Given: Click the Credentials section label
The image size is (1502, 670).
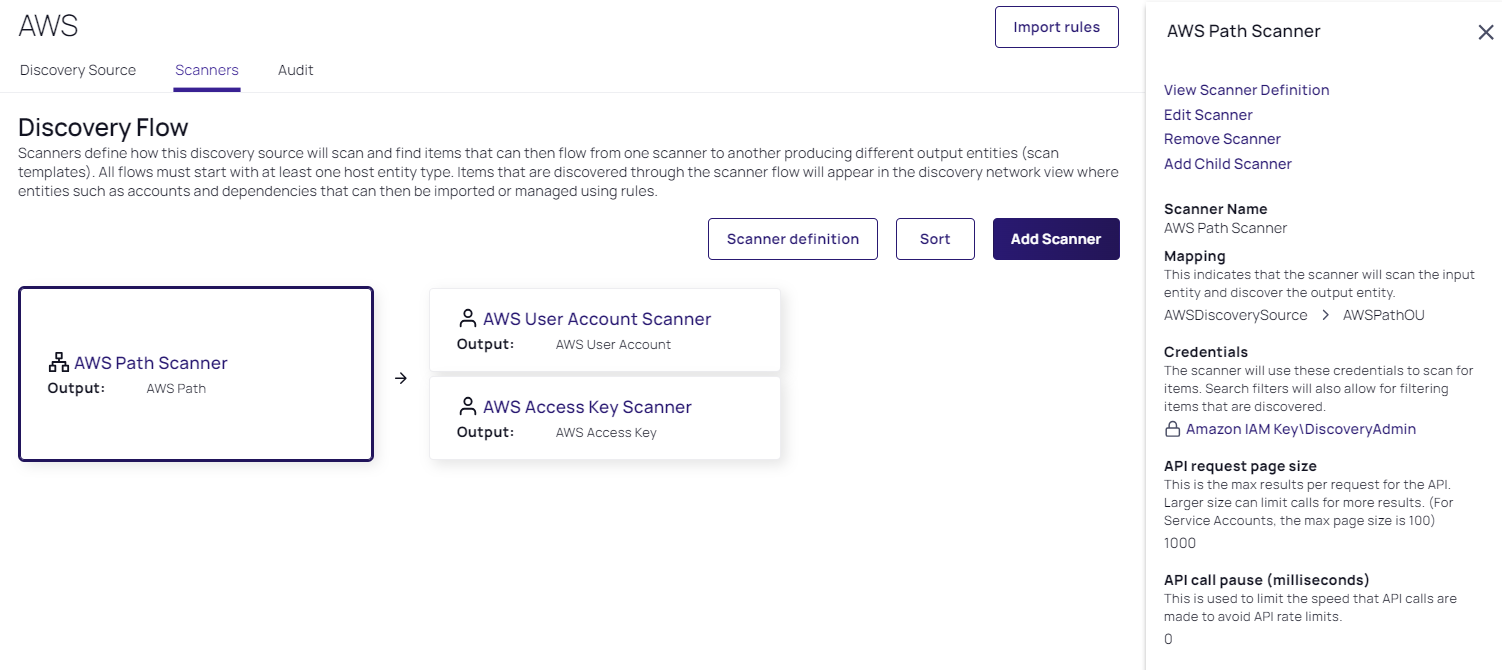Looking at the screenshot, I should coord(1208,352).
